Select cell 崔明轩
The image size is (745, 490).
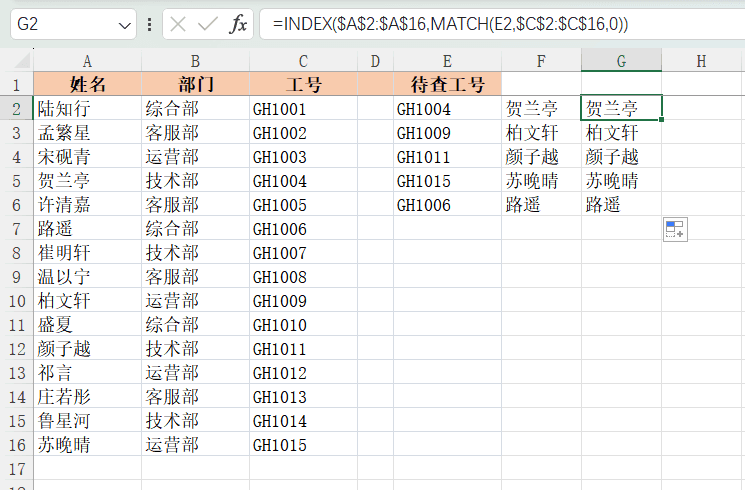(x=87, y=252)
